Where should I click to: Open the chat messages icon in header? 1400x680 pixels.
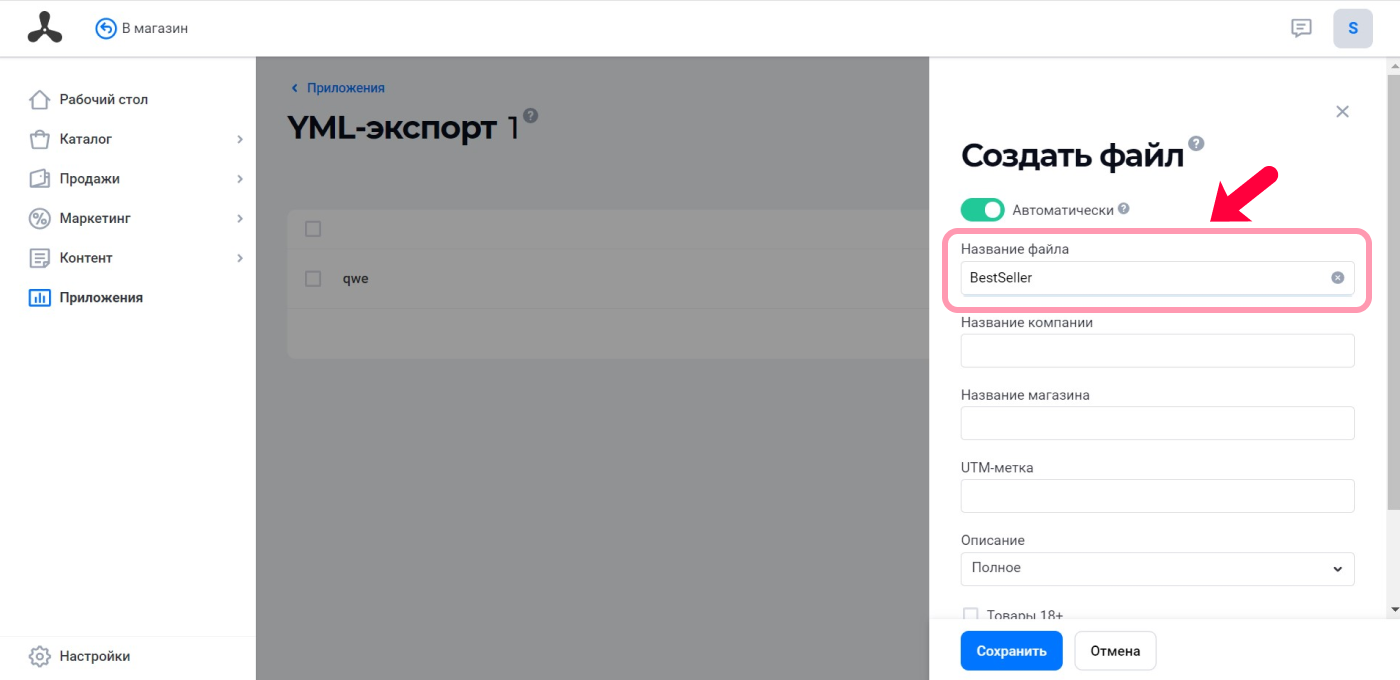pyautogui.click(x=1301, y=28)
